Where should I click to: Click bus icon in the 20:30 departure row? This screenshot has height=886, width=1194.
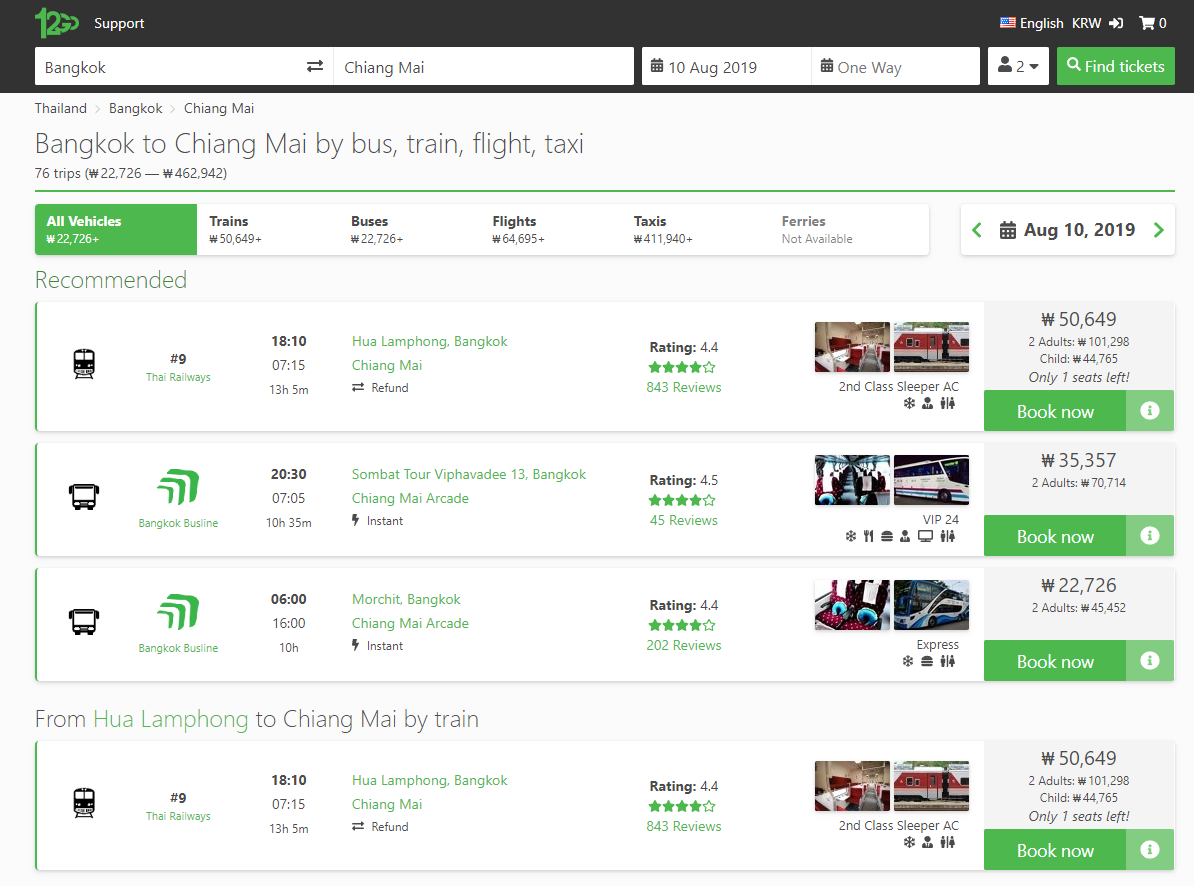(84, 497)
